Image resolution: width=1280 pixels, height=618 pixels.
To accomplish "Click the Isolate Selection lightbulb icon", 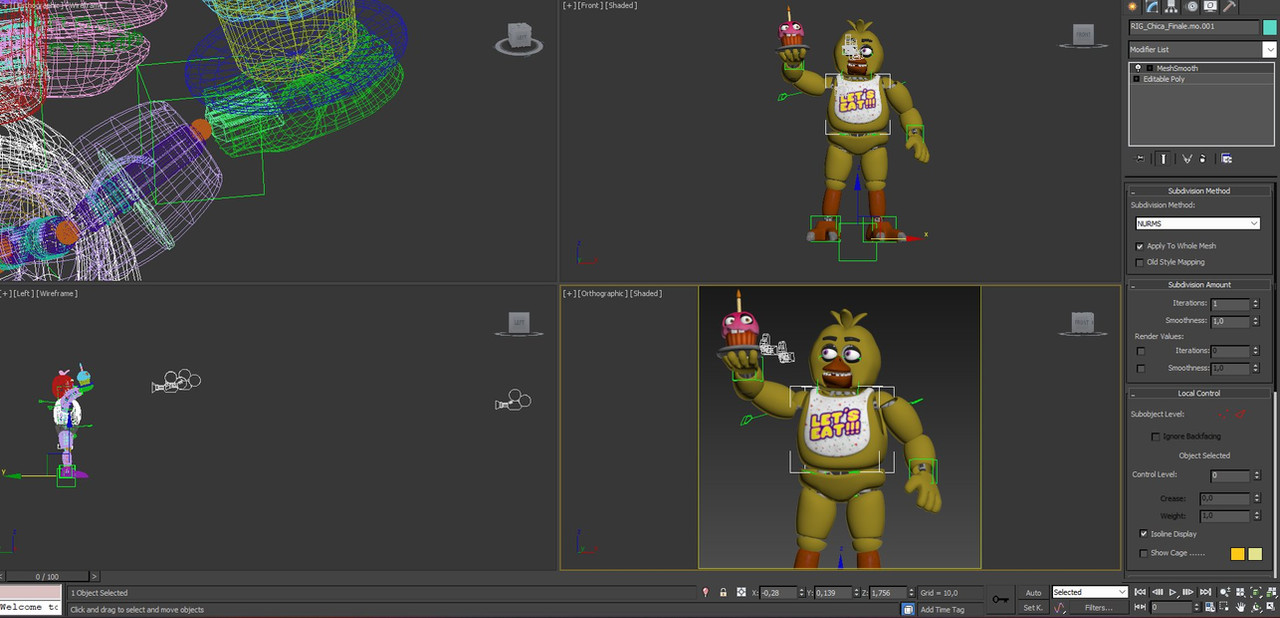I will 706,593.
